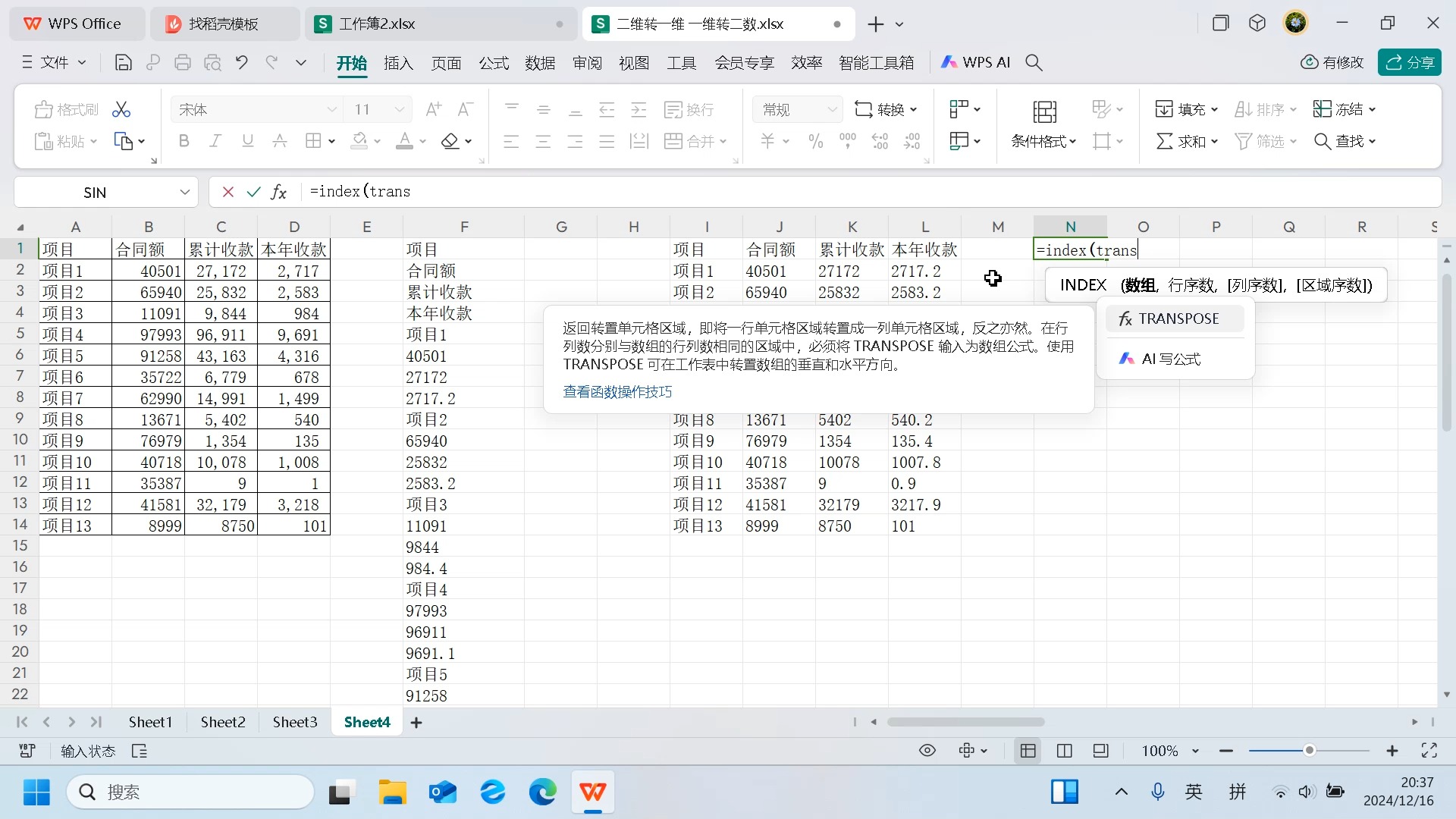Click the AutoSum 求和 icon

tap(1181, 140)
